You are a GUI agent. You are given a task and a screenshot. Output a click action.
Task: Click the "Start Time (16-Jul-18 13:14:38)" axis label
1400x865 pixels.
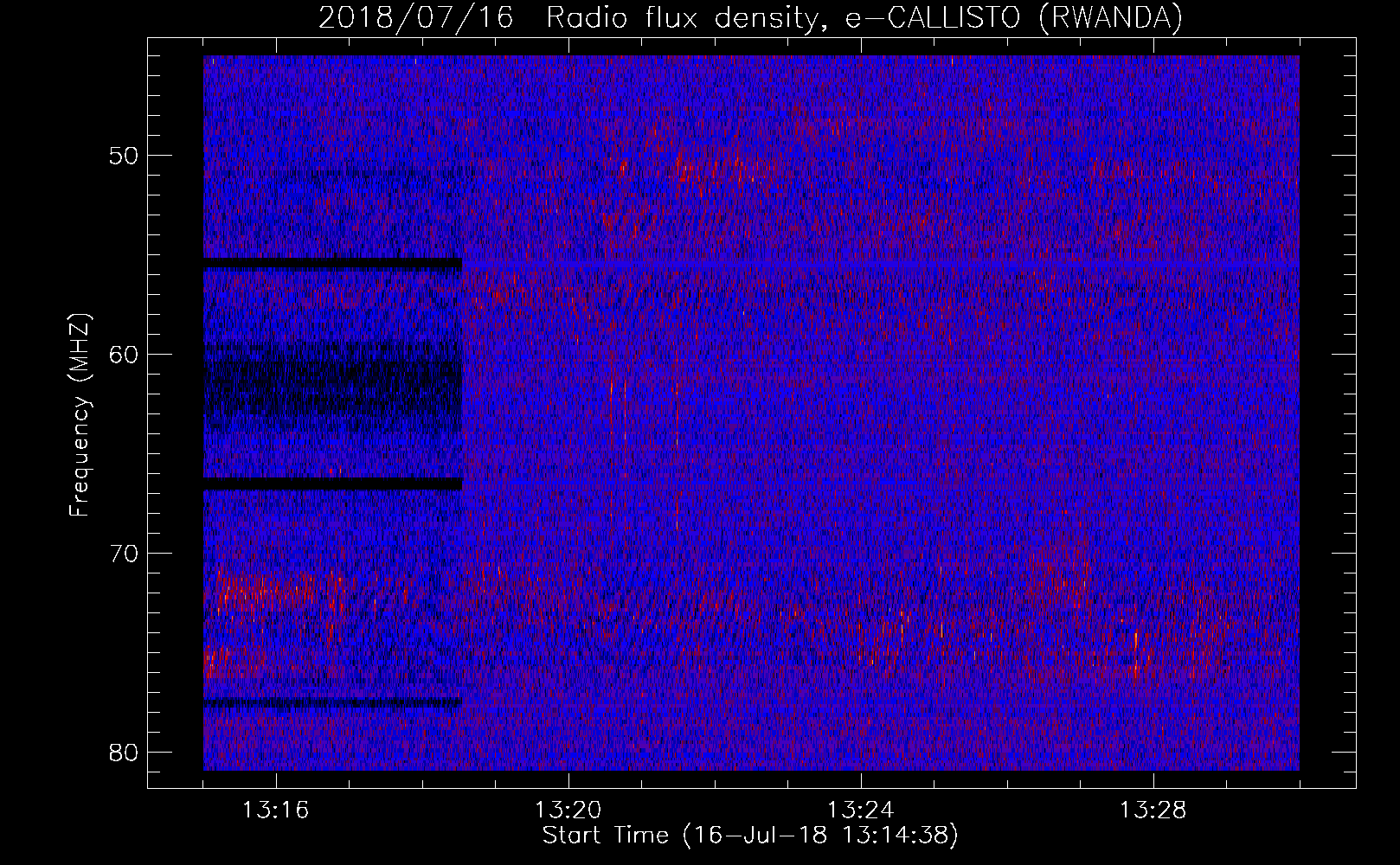[750, 836]
